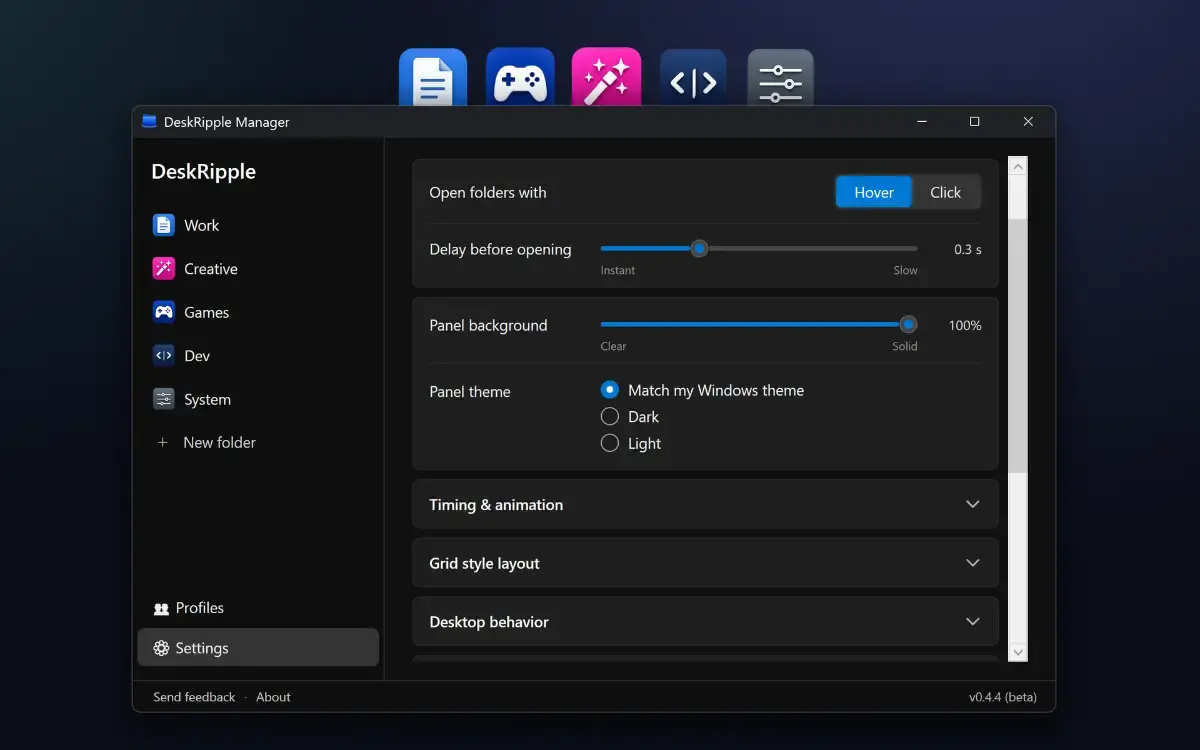Click the 100% panel background value
This screenshot has width=1200, height=750.
click(x=965, y=325)
